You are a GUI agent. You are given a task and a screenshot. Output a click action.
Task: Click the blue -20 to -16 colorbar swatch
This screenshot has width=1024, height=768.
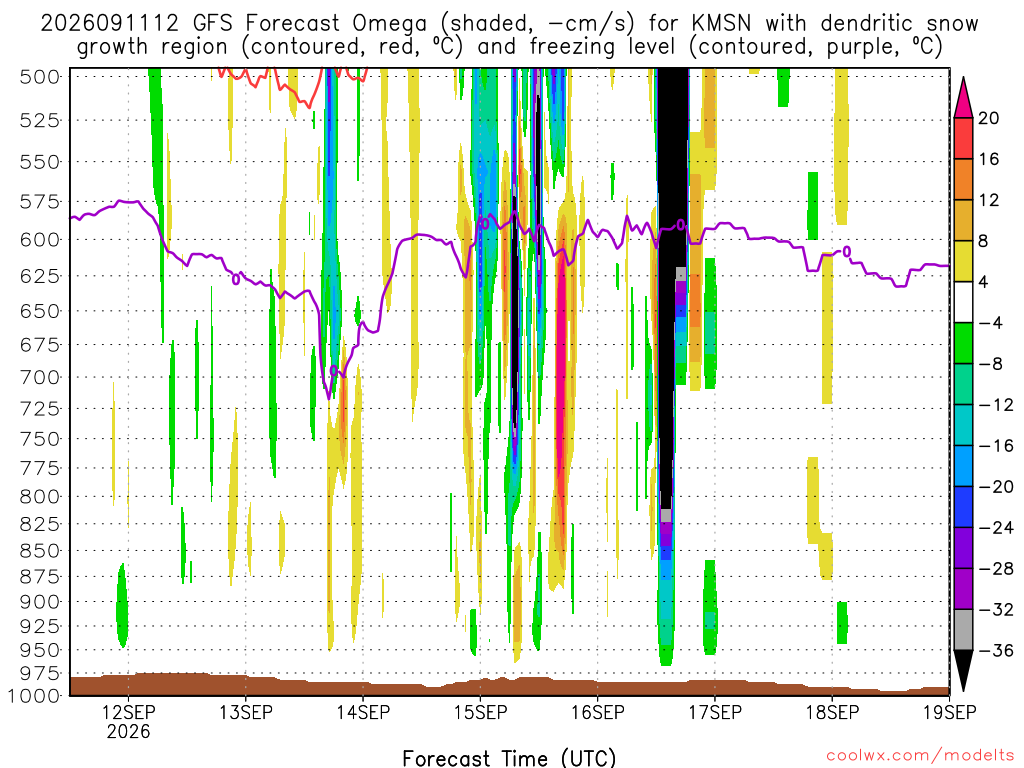963,466
